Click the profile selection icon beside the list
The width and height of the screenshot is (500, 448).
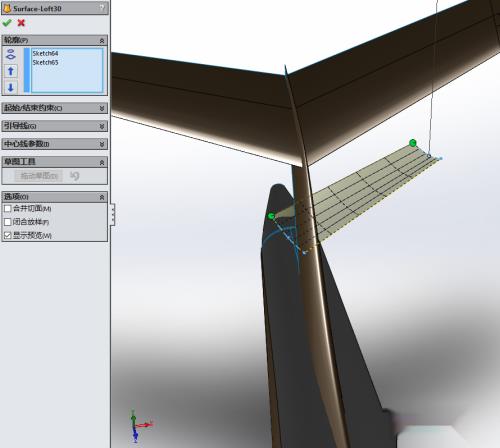(x=11, y=54)
